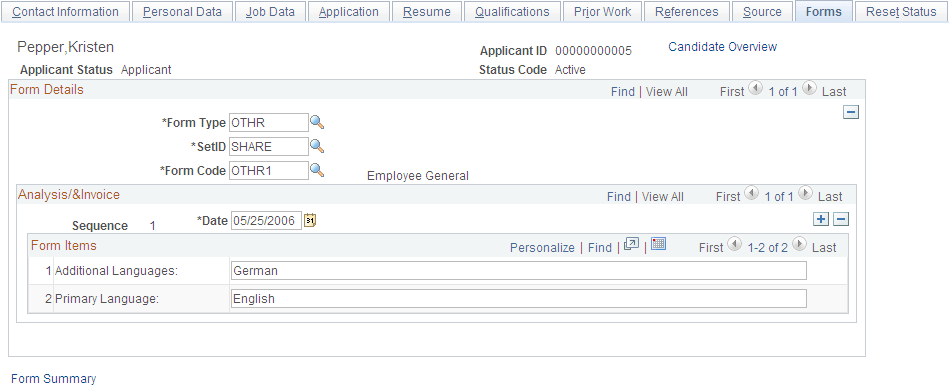Click Find in Form Items header

(600, 248)
